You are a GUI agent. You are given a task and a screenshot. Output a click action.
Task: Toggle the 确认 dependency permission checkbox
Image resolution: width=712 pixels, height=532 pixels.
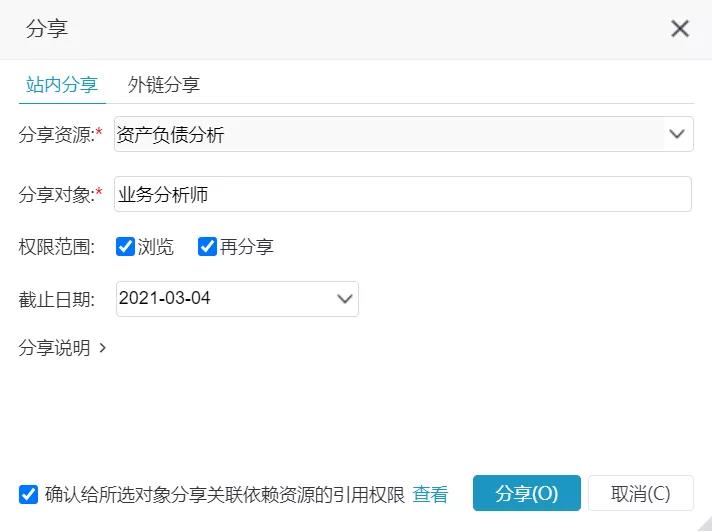(29, 494)
